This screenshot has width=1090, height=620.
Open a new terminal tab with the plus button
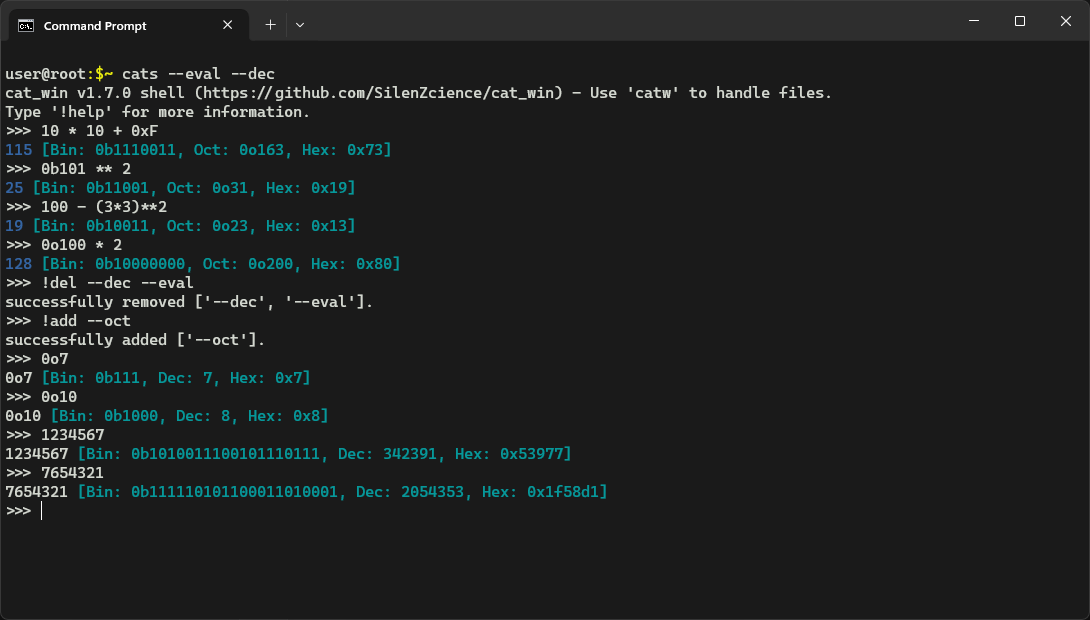click(269, 24)
